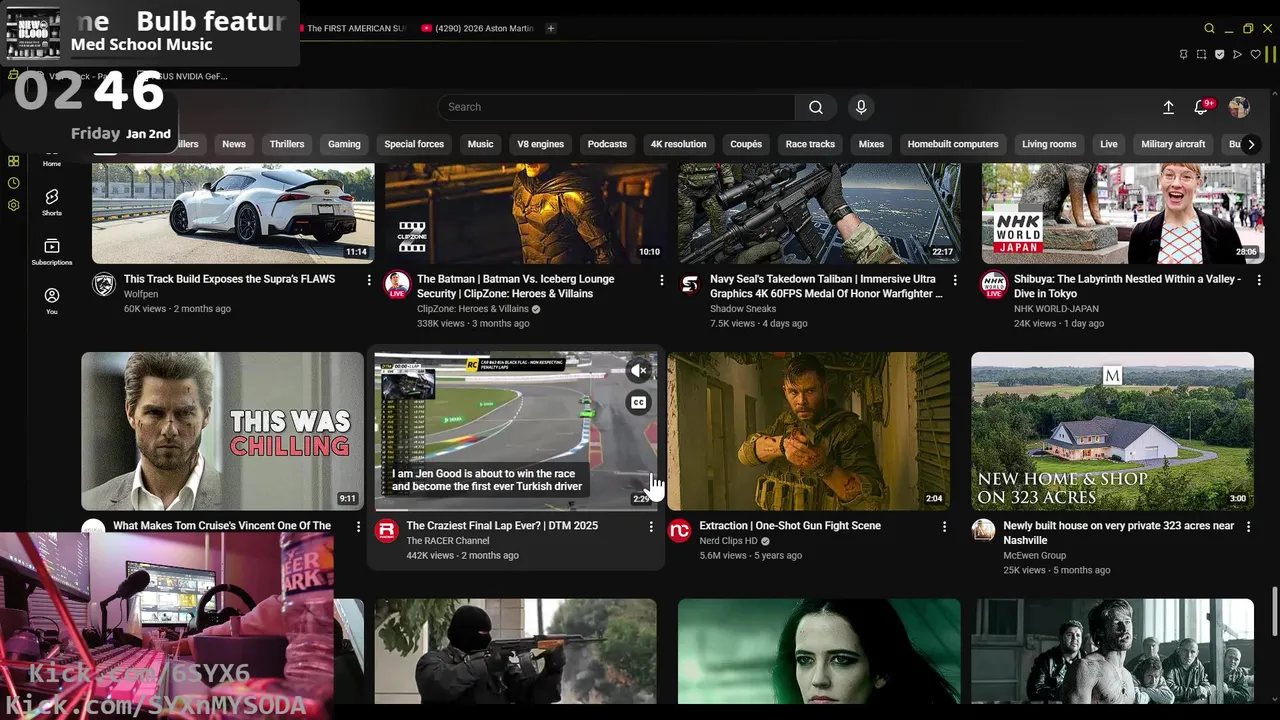This screenshot has width=1280, height=720.
Task: Open the more options menu for the DTM 2025 video
Action: point(651,526)
